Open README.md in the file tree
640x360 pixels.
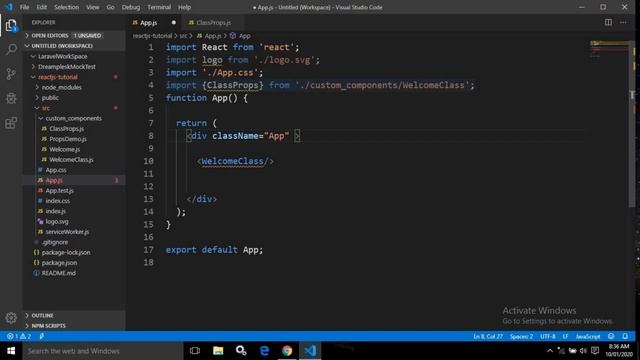click(x=58, y=273)
